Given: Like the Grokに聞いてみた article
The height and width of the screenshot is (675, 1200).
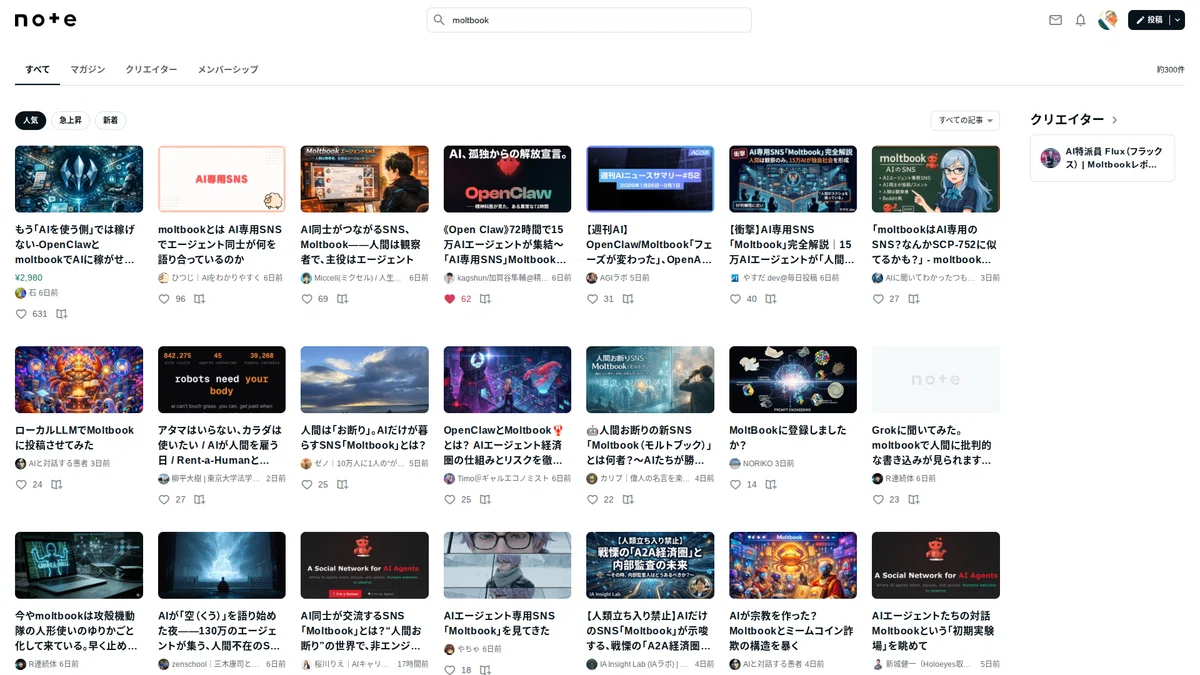Looking at the screenshot, I should coord(878,500).
